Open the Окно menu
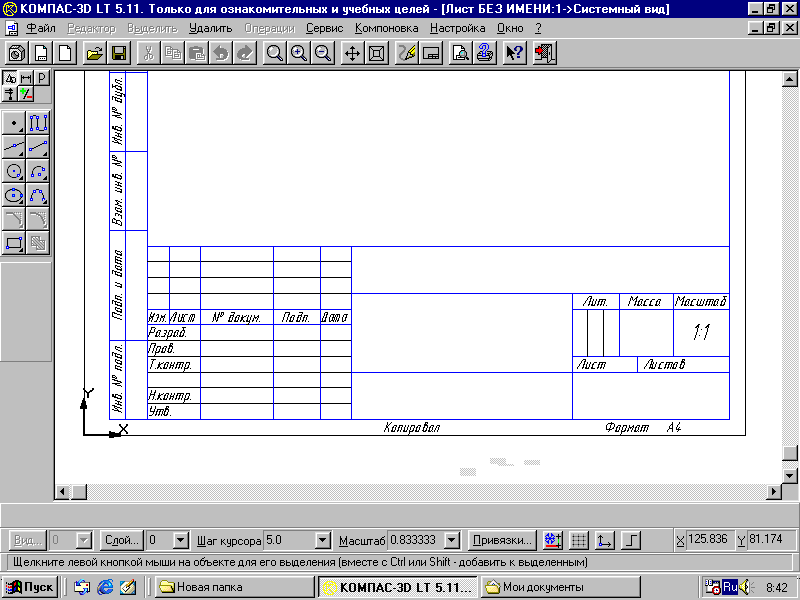Image resolution: width=800 pixels, height=600 pixels. 510,28
